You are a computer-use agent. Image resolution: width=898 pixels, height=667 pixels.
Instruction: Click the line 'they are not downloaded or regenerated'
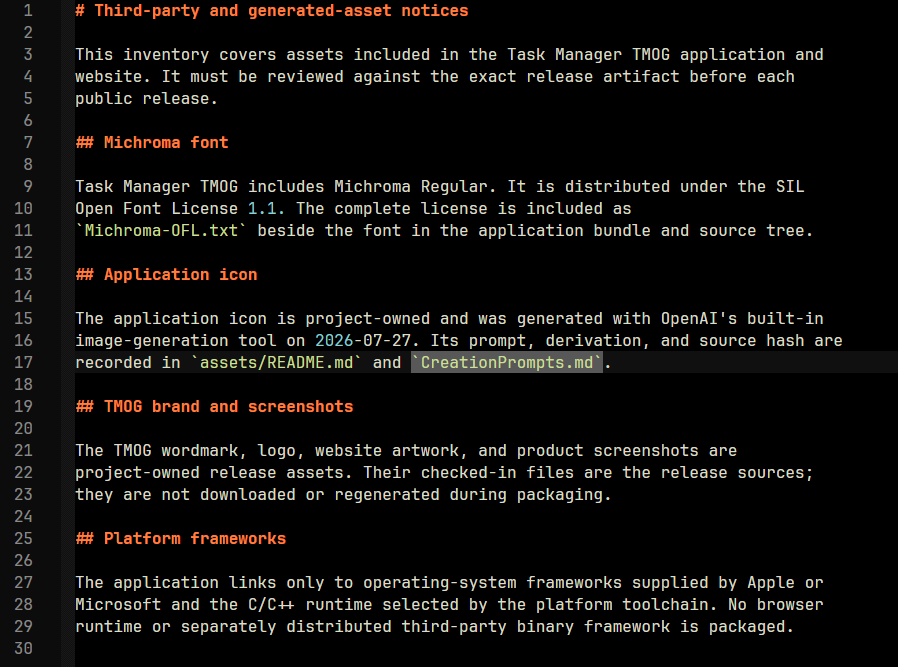pos(344,495)
